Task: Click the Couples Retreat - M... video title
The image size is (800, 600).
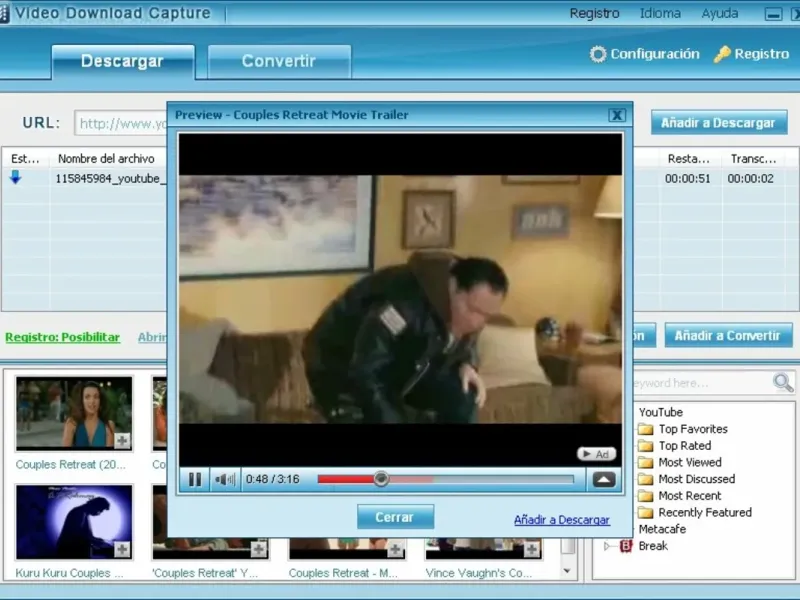Action: (343, 573)
